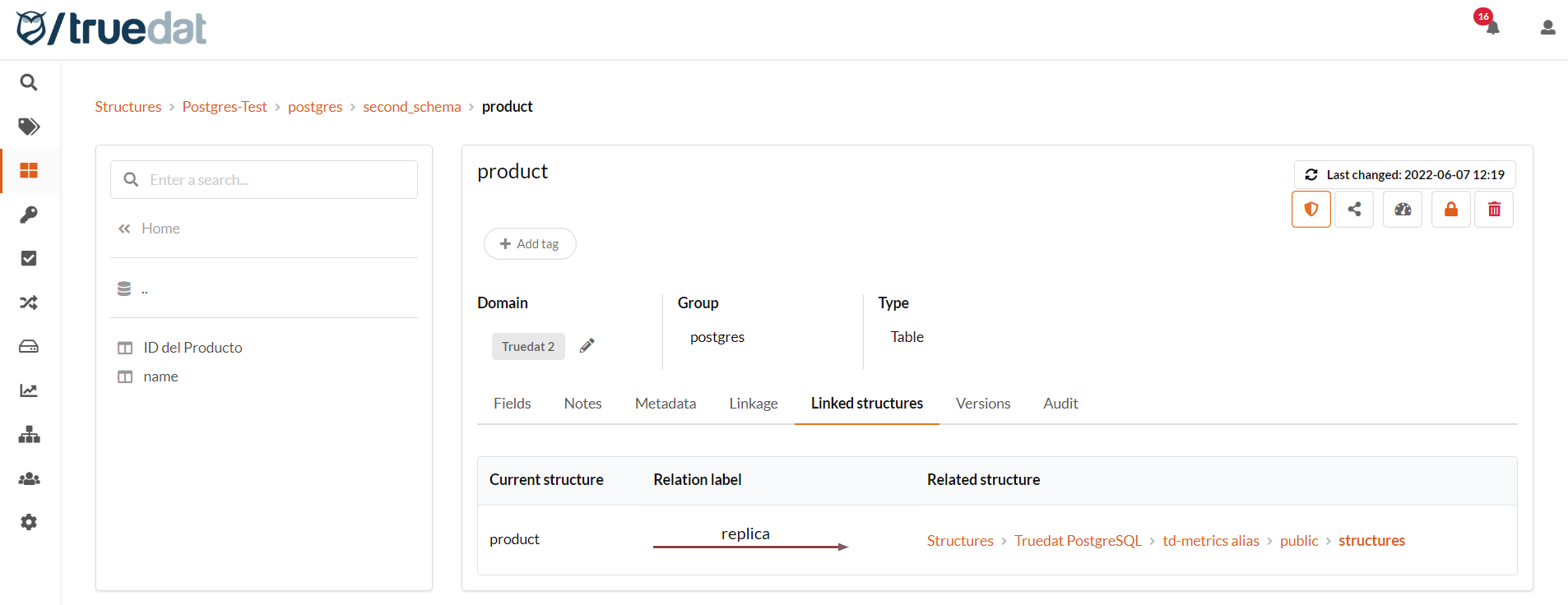Click the Add tag button
This screenshot has height=605, width=1568.
pos(530,244)
